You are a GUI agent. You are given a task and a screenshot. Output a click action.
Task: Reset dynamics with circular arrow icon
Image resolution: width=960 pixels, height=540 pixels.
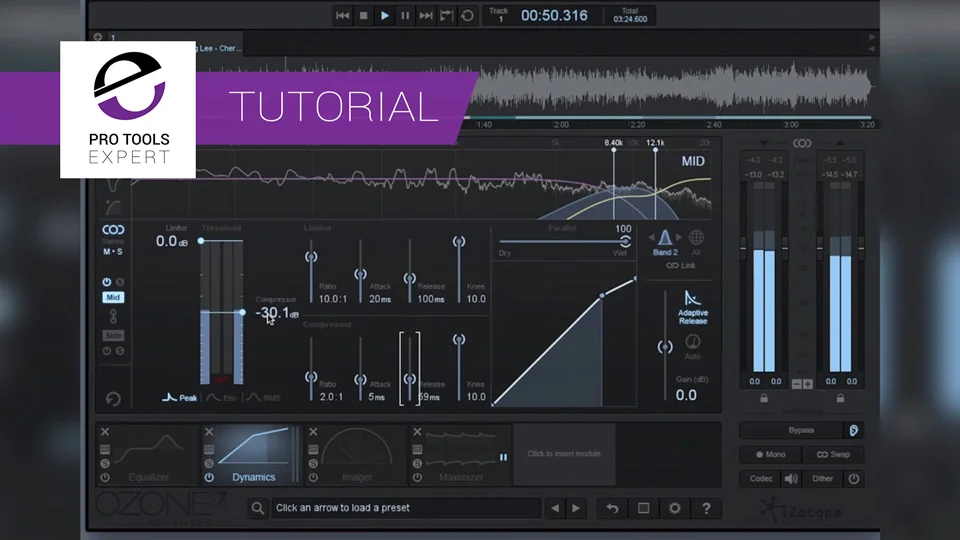pyautogui.click(x=113, y=399)
